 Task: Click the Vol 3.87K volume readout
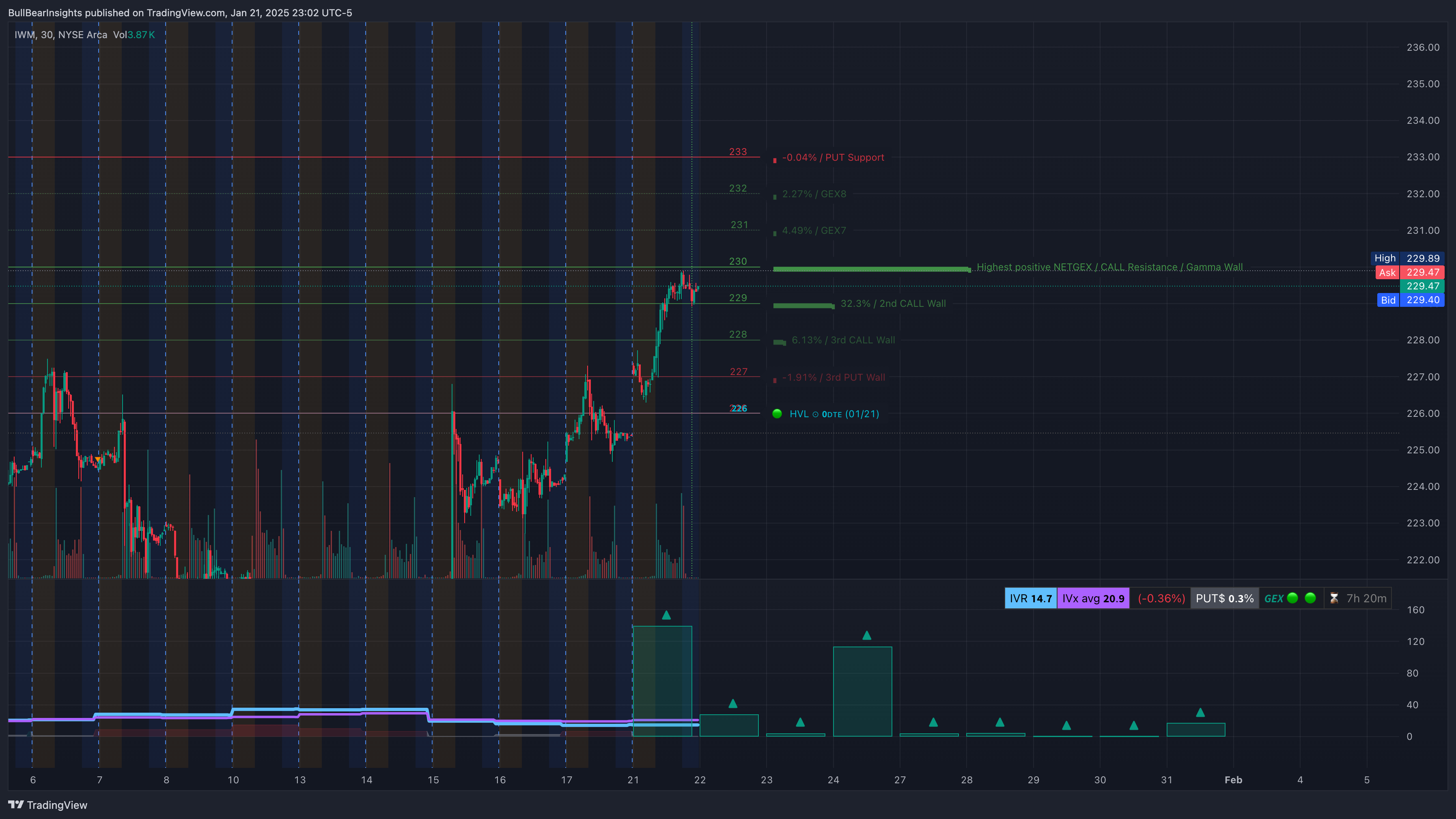click(x=134, y=34)
